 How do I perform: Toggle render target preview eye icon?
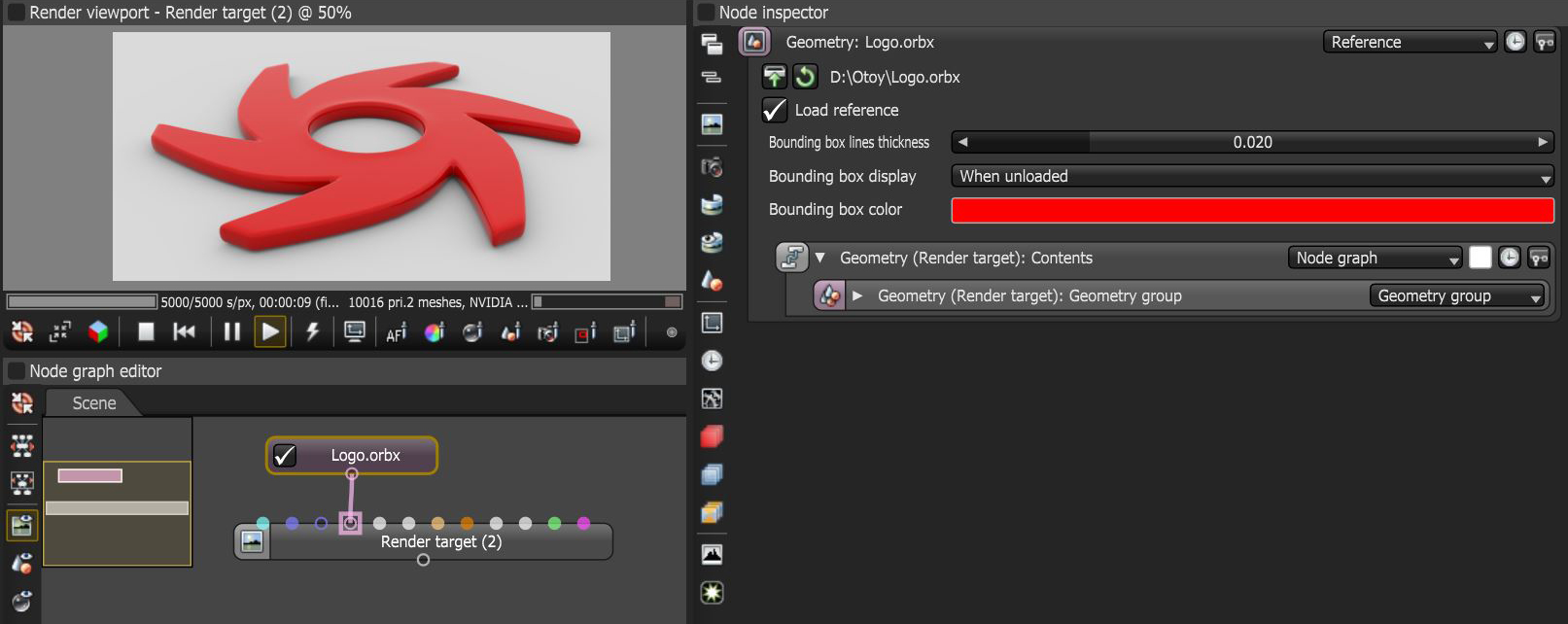click(x=21, y=525)
